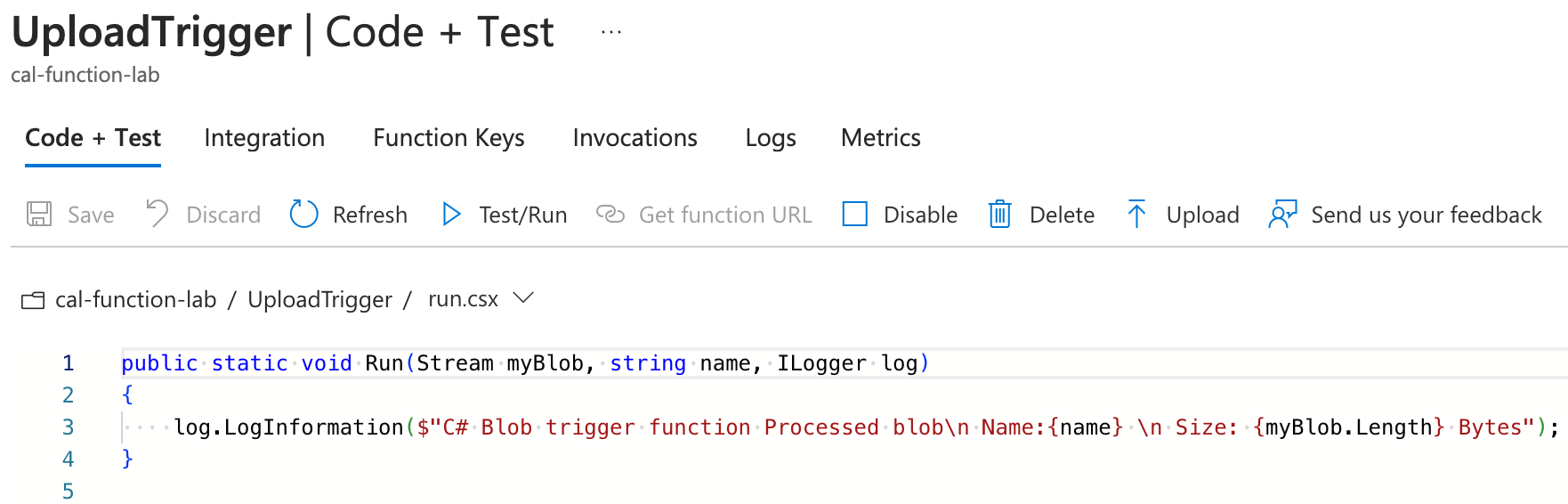Open the Logs tab

coord(771,138)
